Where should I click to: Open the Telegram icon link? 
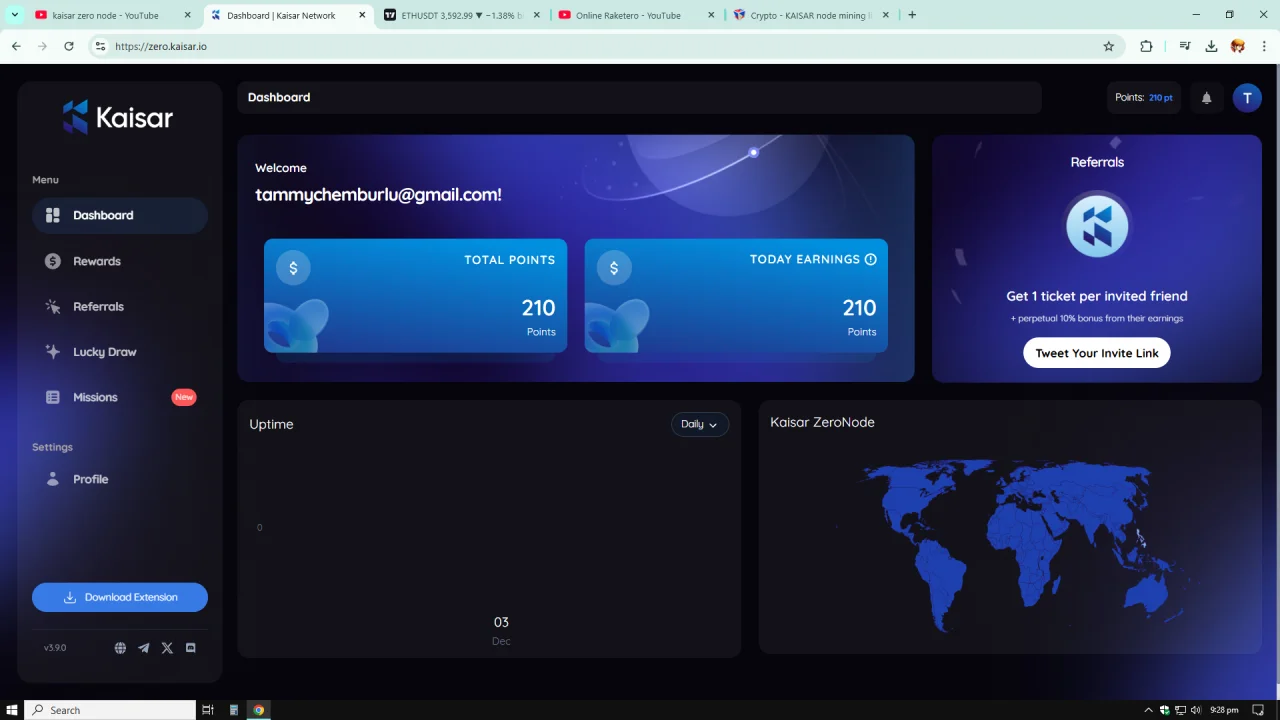pyautogui.click(x=144, y=648)
